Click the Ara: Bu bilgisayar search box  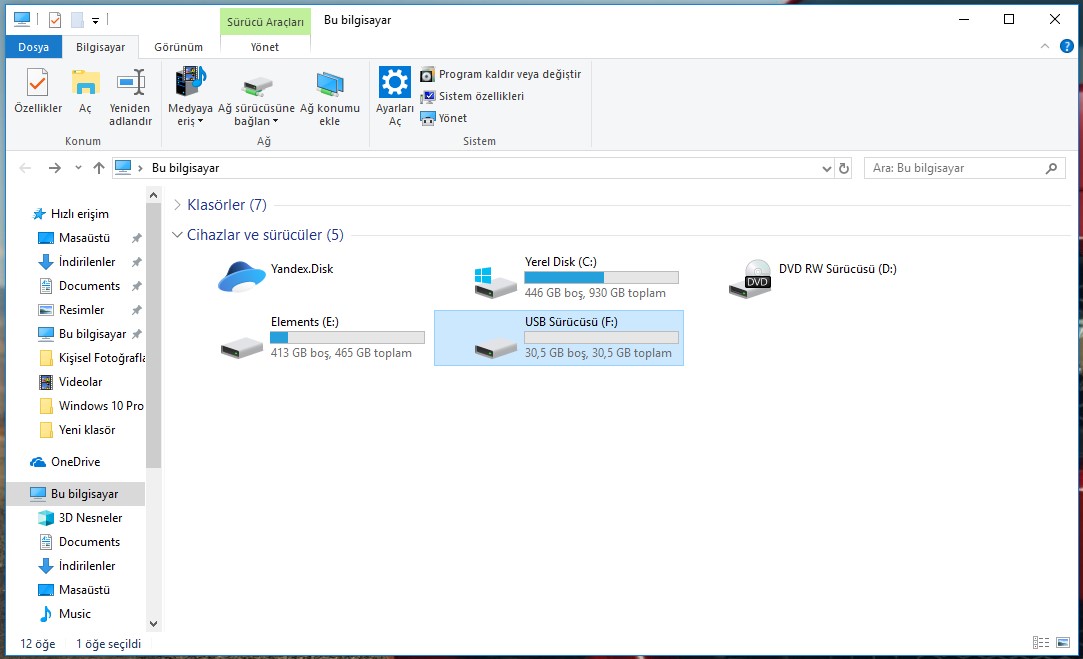pos(955,168)
